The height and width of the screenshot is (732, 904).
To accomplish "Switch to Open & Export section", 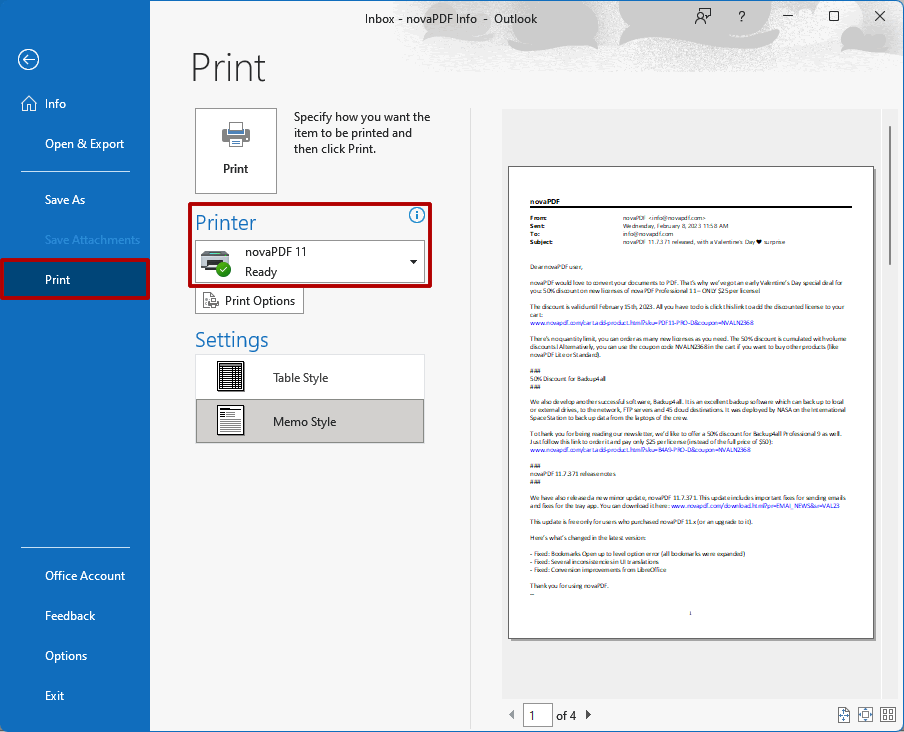I will pos(84,143).
